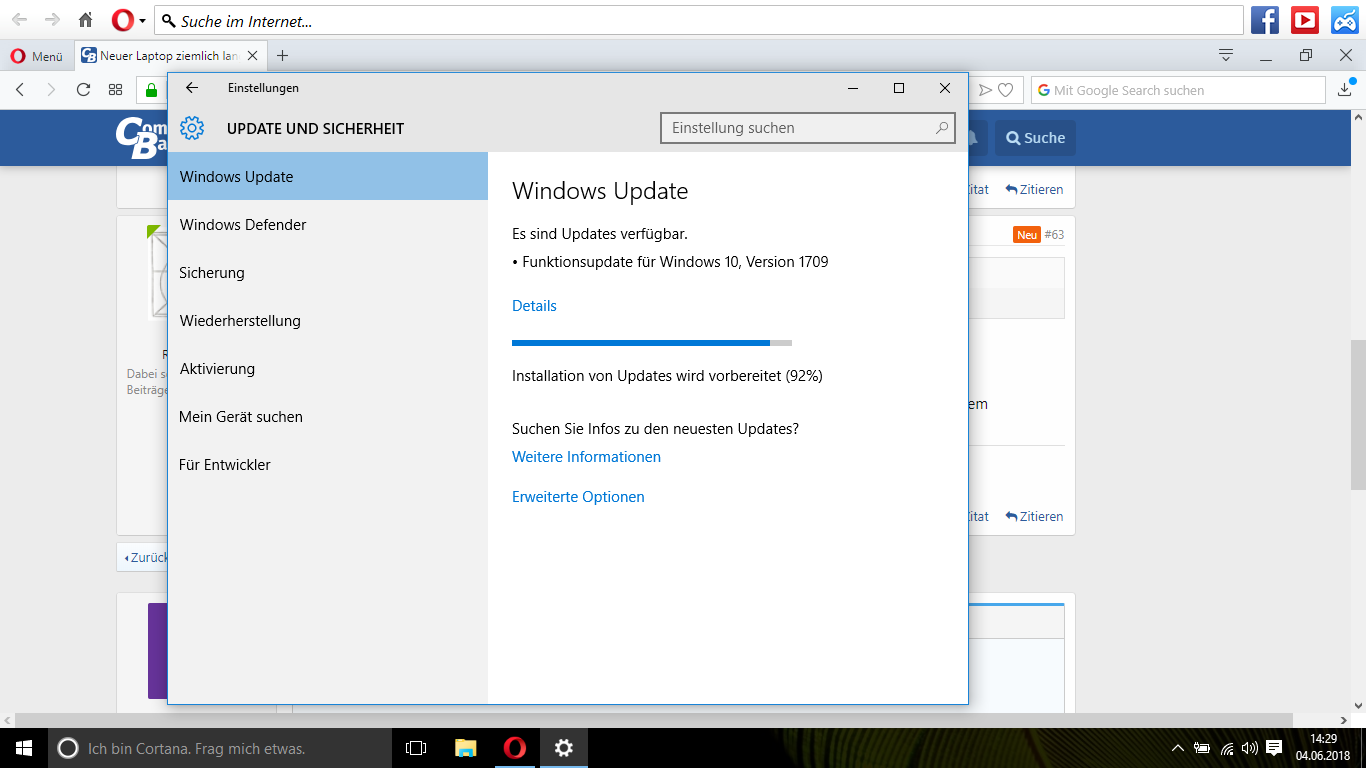1366x768 pixels.
Task: Open the Windows Start menu
Action: (x=24, y=748)
